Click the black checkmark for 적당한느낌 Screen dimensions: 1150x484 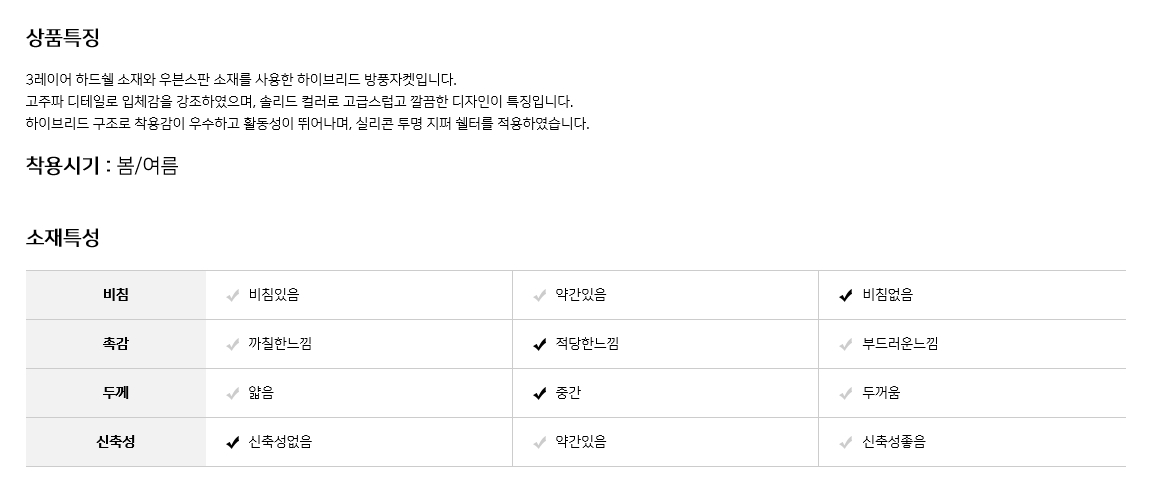(539, 344)
